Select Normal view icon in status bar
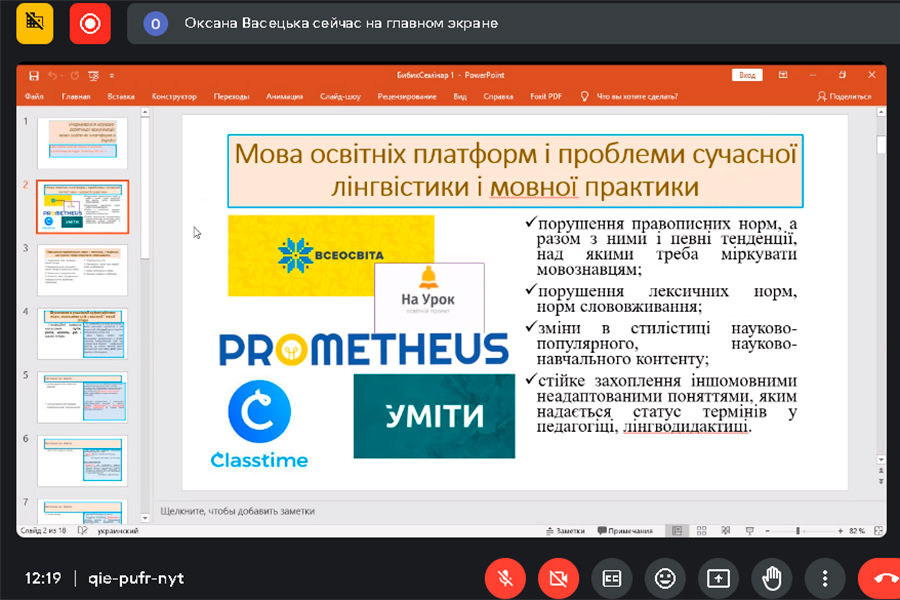Screen dimensions: 900x600 677,531
